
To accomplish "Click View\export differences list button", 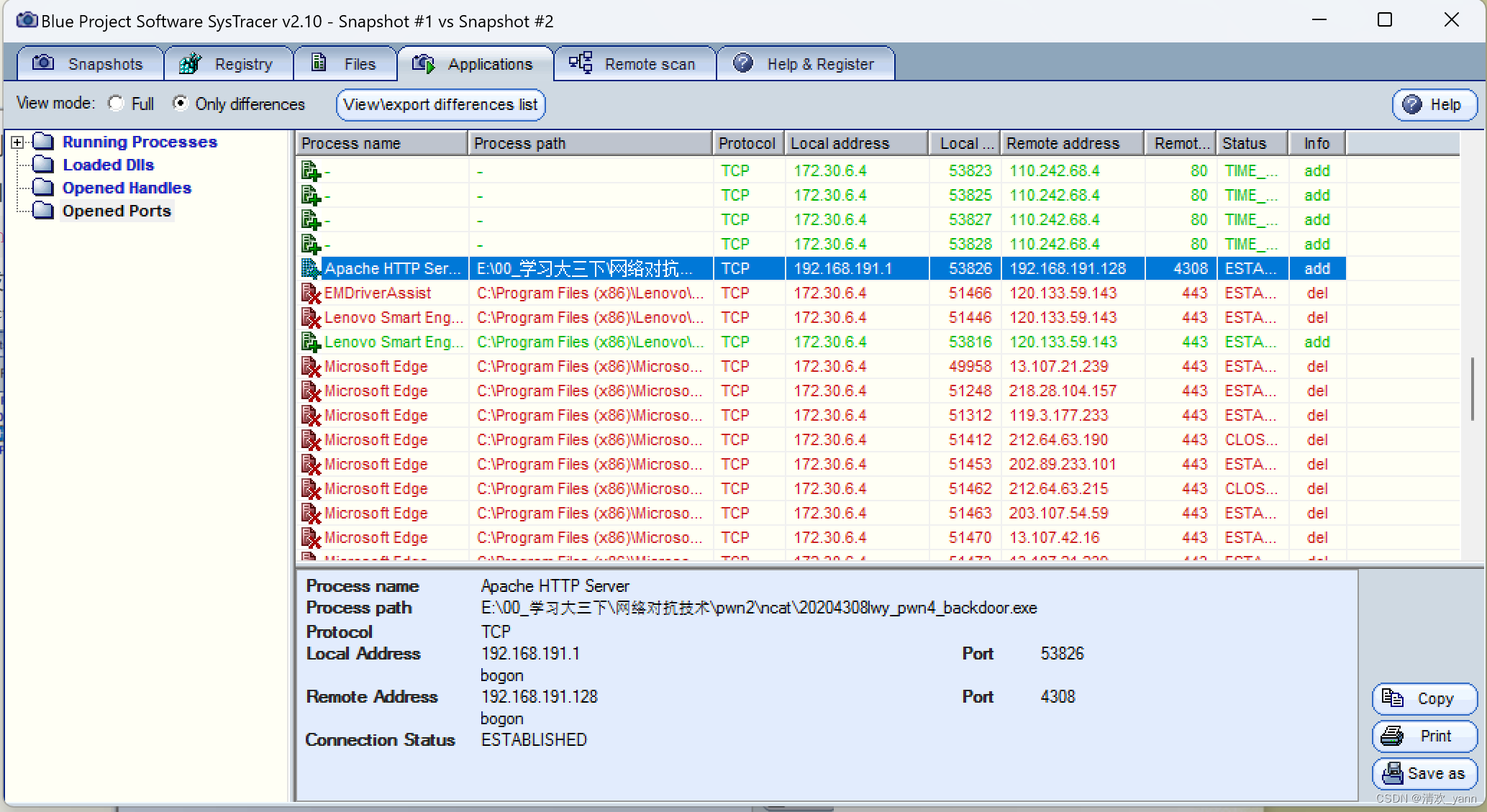I will pyautogui.click(x=441, y=105).
